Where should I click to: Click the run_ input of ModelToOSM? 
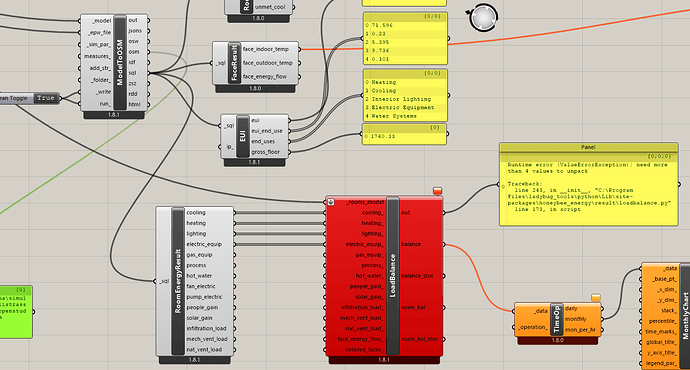(x=105, y=104)
